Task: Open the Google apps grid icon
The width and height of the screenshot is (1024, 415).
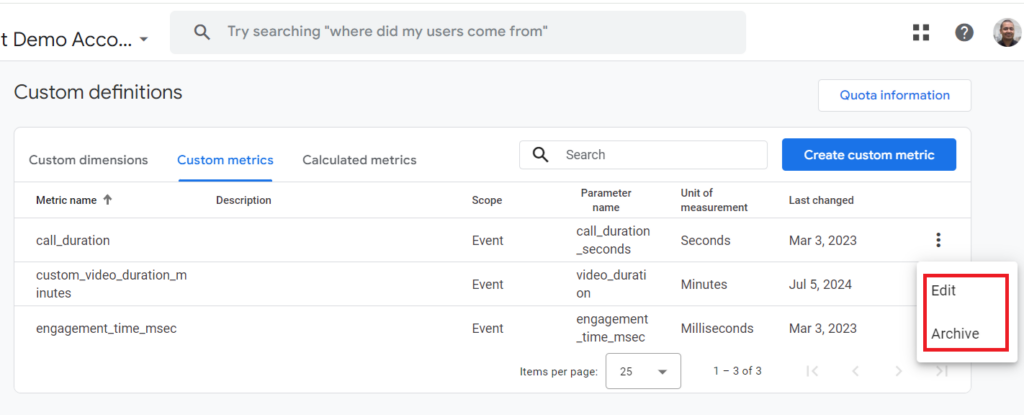Action: click(921, 33)
